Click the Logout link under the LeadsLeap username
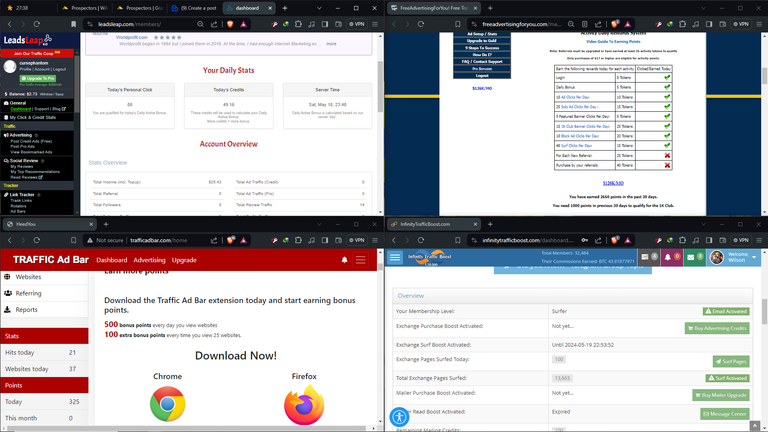Image resolution: width=768 pixels, height=432 pixels. click(x=60, y=70)
